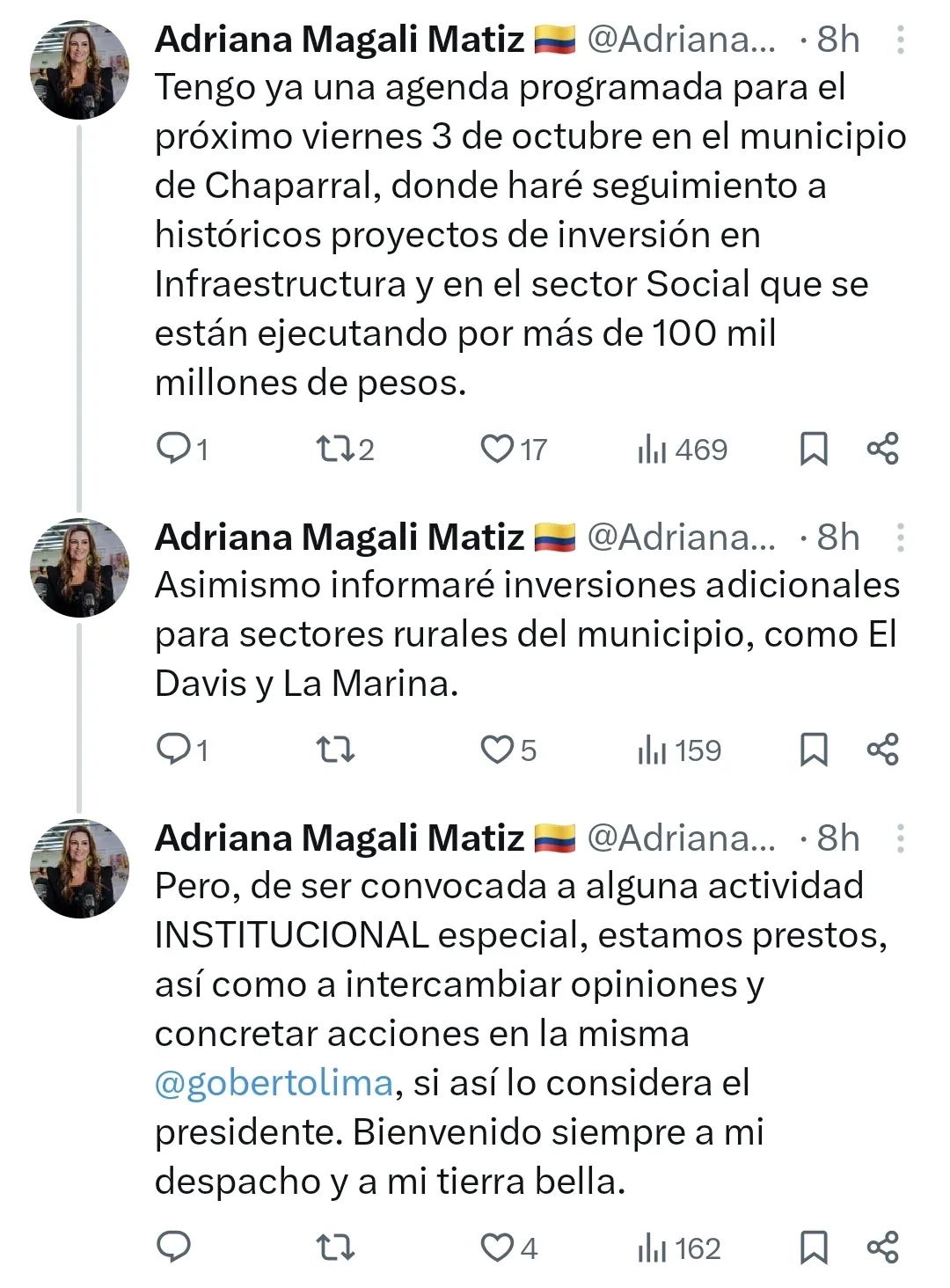The height and width of the screenshot is (1288, 950).
Task: Open the @gobertolima mention link
Action: click(x=274, y=1083)
